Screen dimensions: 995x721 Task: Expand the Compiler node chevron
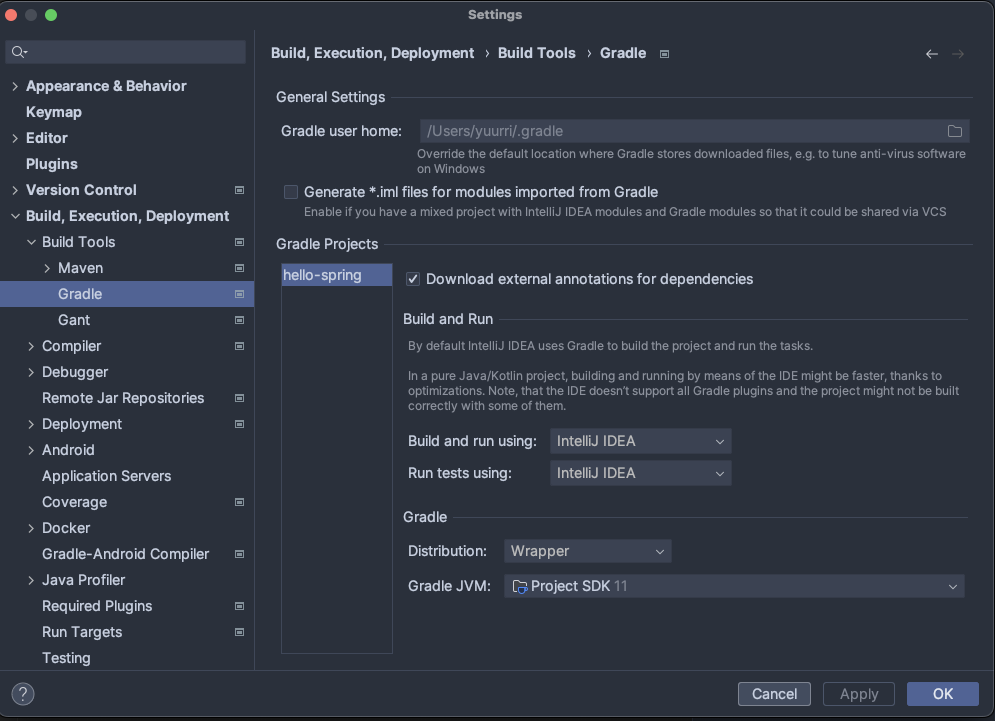pos(31,346)
